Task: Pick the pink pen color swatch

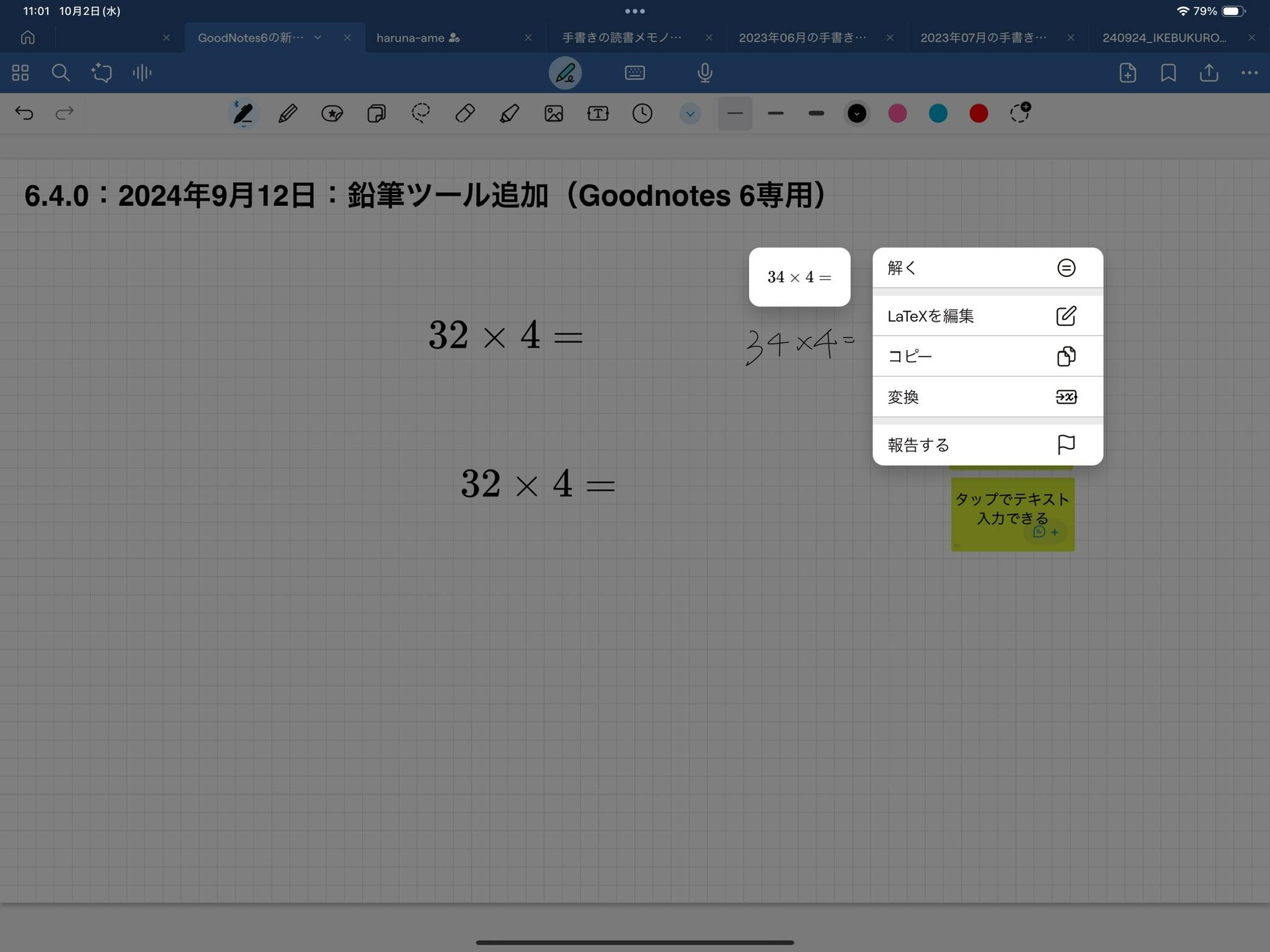Action: 897,113
